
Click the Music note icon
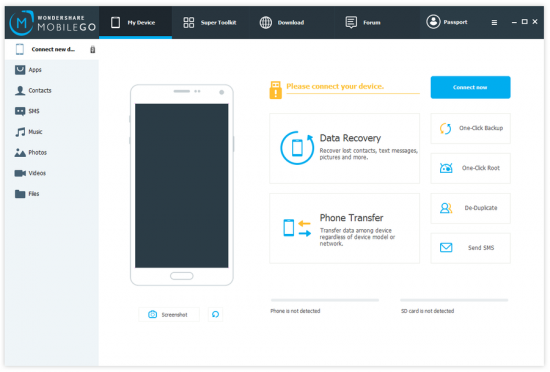coord(20,132)
